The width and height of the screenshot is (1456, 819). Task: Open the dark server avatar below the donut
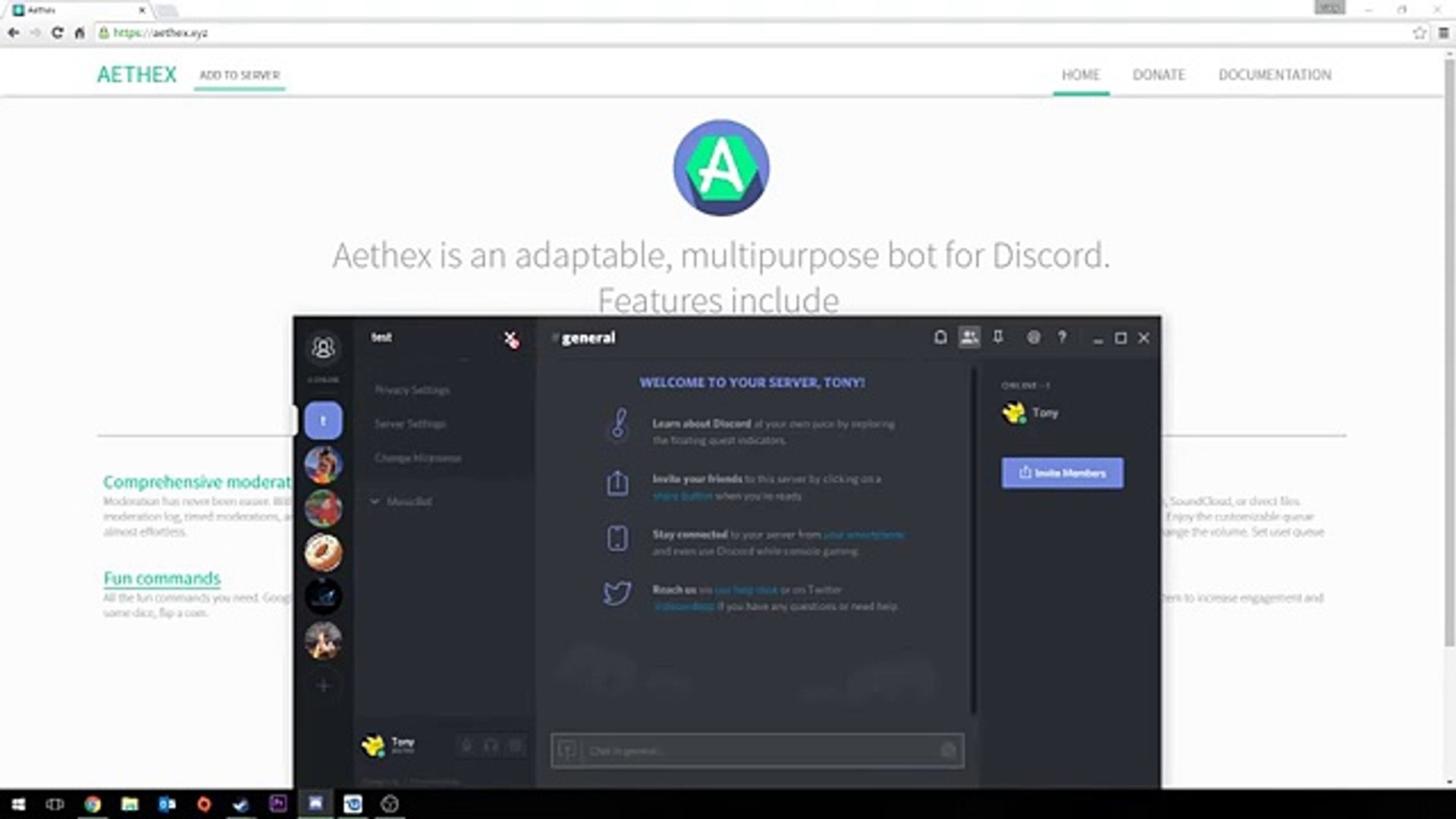[323, 597]
